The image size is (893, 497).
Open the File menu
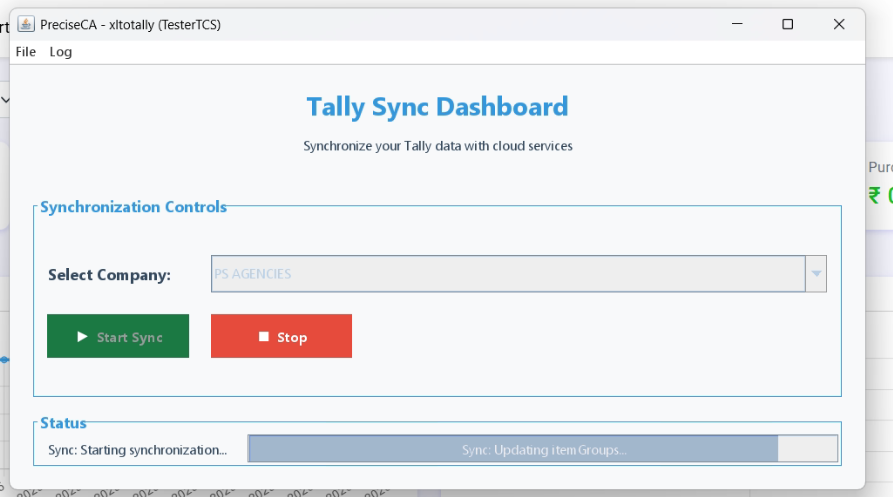click(x=26, y=52)
